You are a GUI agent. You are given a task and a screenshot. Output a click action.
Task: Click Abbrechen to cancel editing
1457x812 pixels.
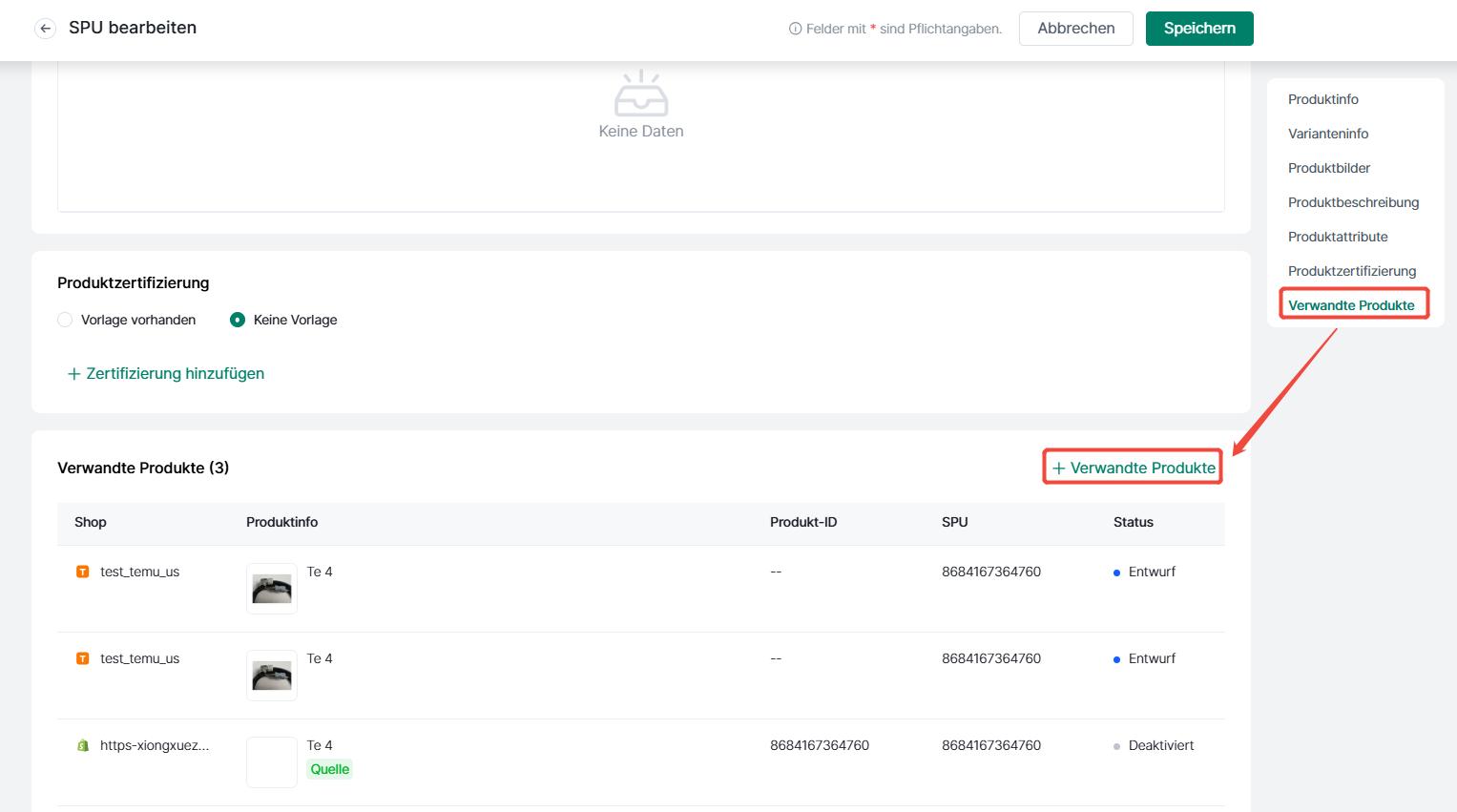(x=1076, y=29)
